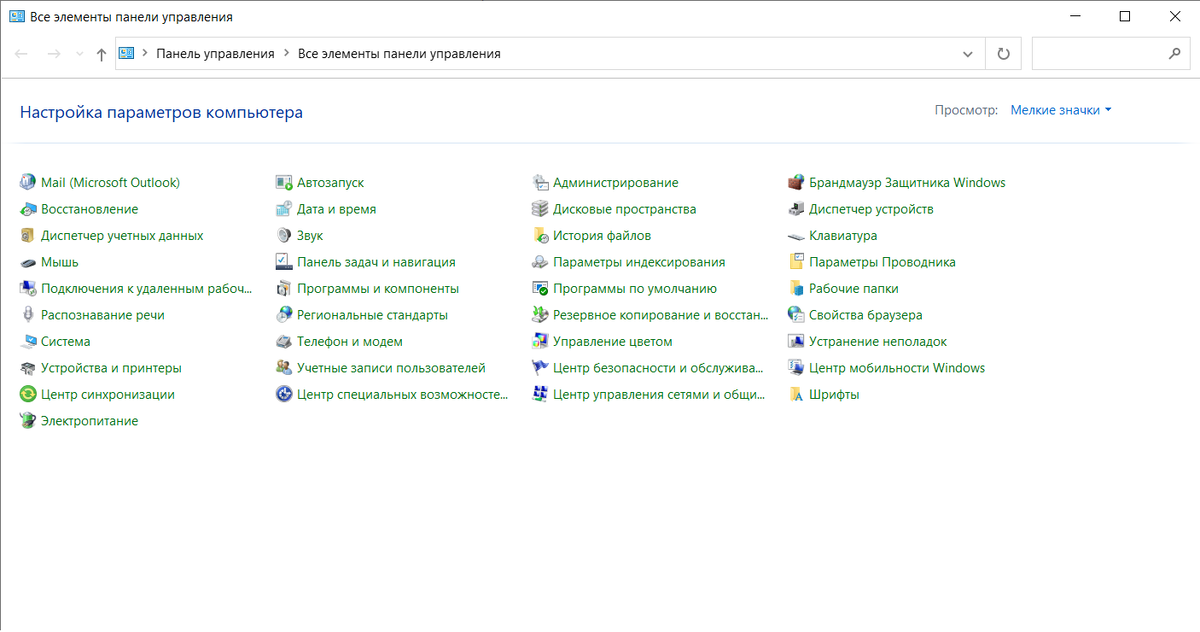1200x632 pixels.
Task: Click the Звук speaker icon
Action: point(283,236)
